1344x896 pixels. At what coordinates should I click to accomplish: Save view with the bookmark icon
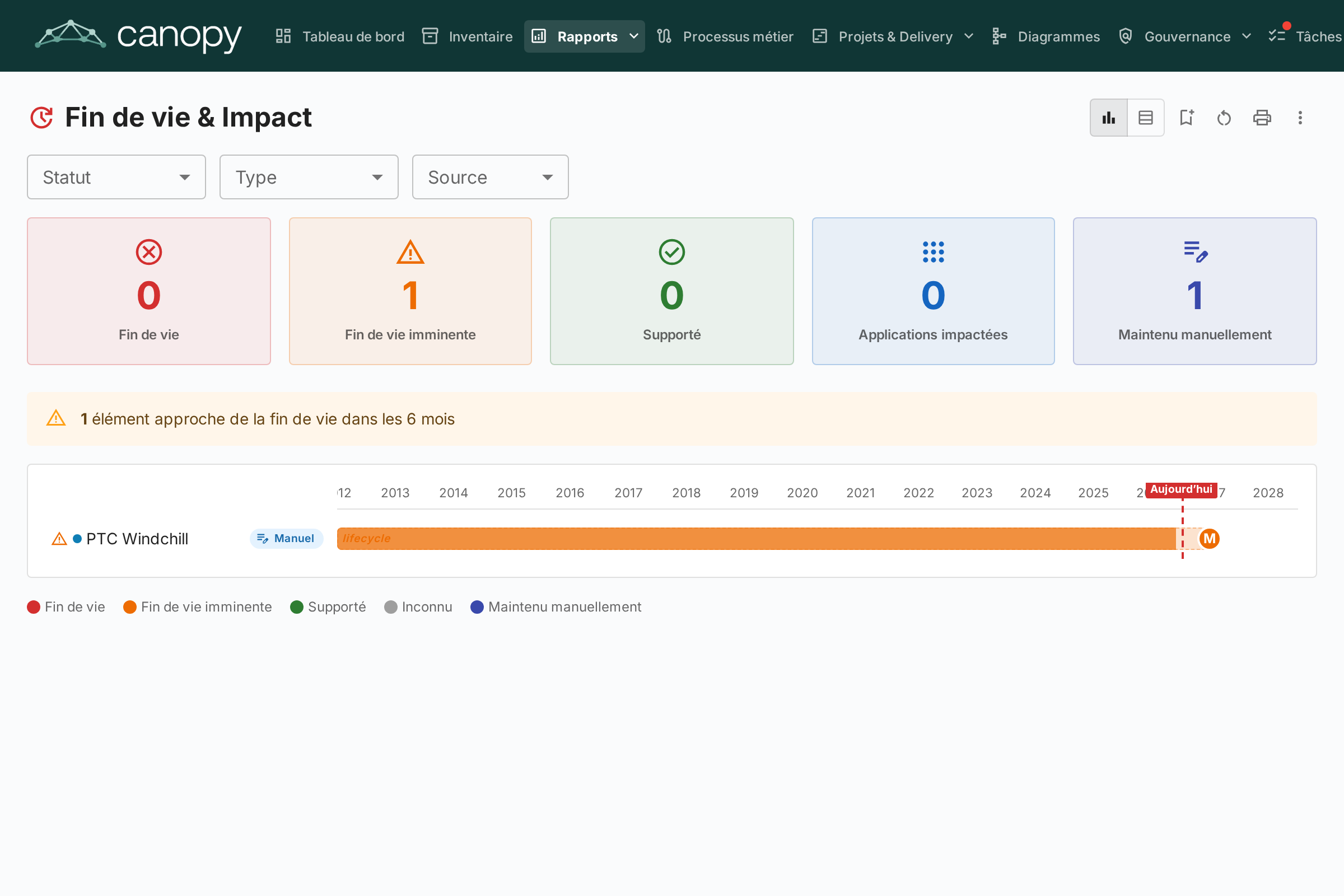click(1187, 118)
